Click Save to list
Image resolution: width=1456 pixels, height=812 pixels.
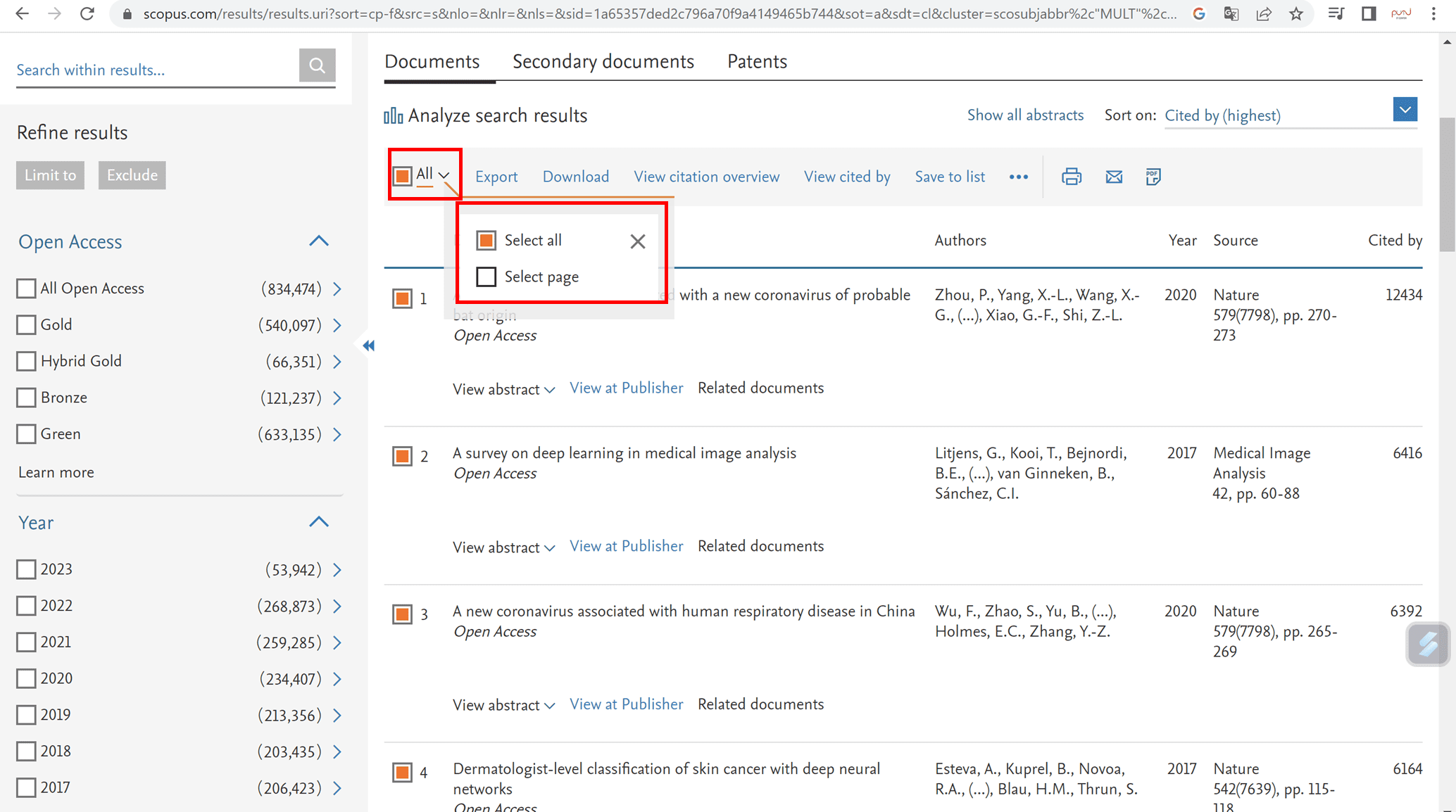pos(949,177)
